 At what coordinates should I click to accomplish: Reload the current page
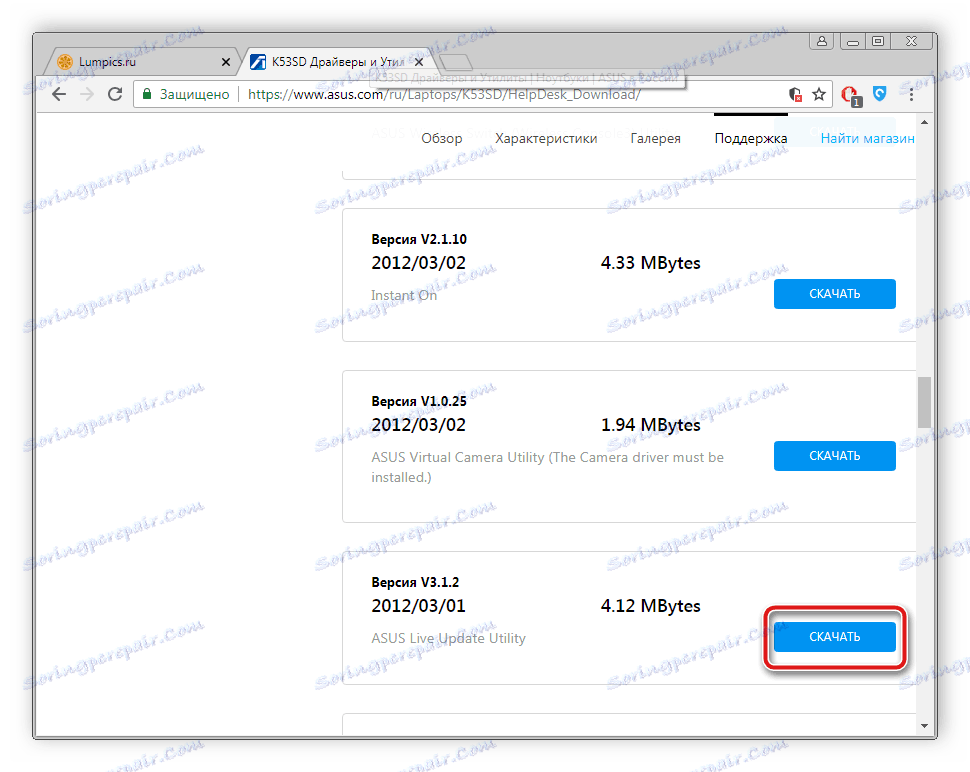[x=114, y=94]
